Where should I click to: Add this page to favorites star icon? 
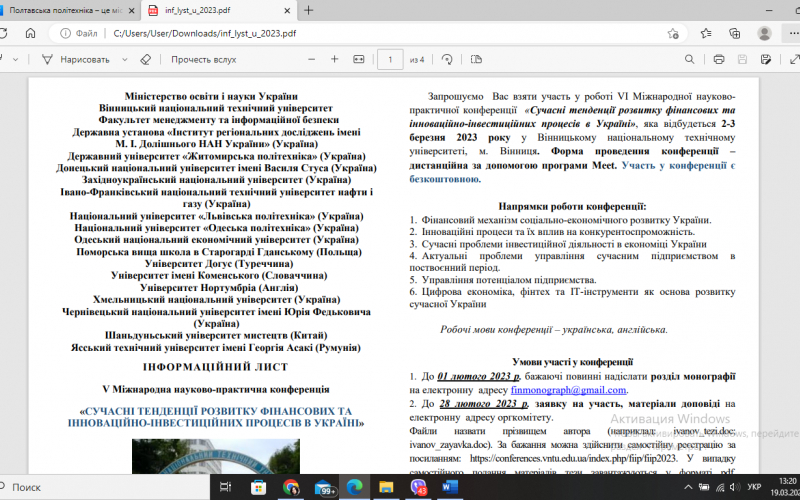[673, 34]
